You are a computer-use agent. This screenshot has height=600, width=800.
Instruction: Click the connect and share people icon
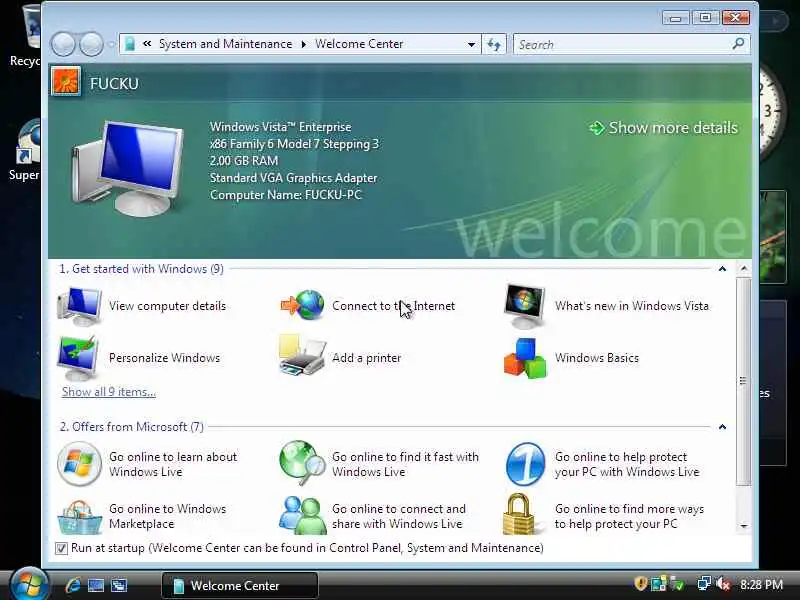coord(302,515)
